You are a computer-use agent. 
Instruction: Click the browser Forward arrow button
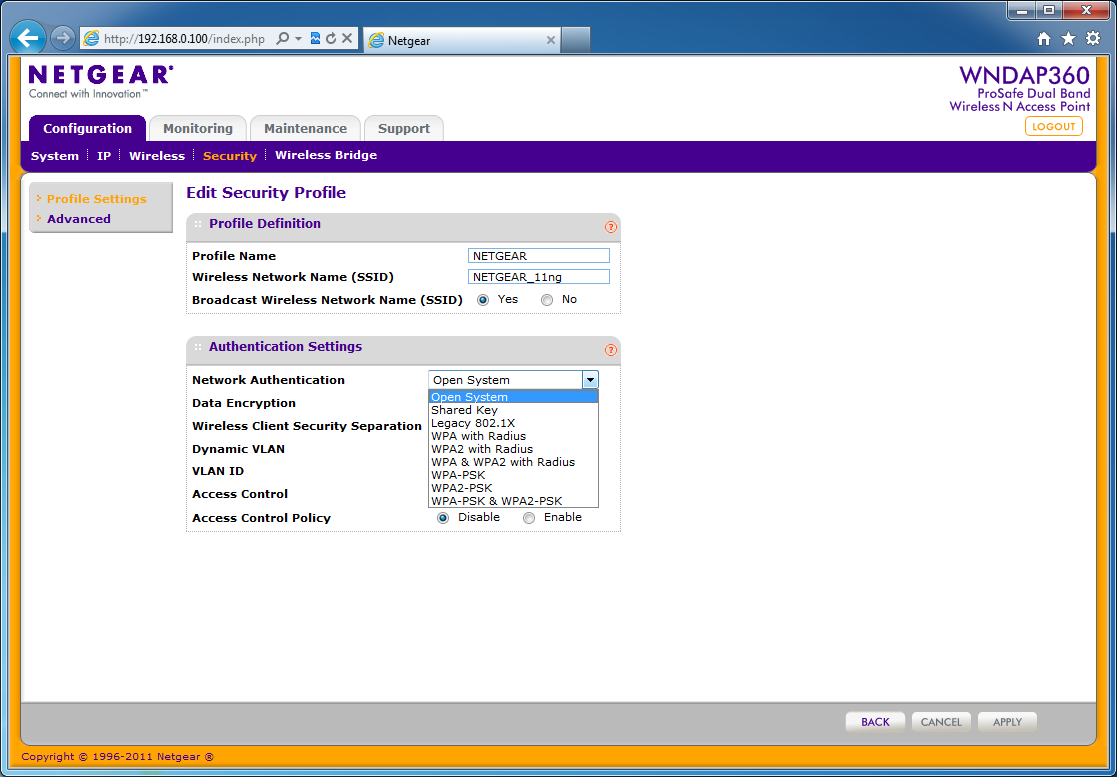pos(63,38)
